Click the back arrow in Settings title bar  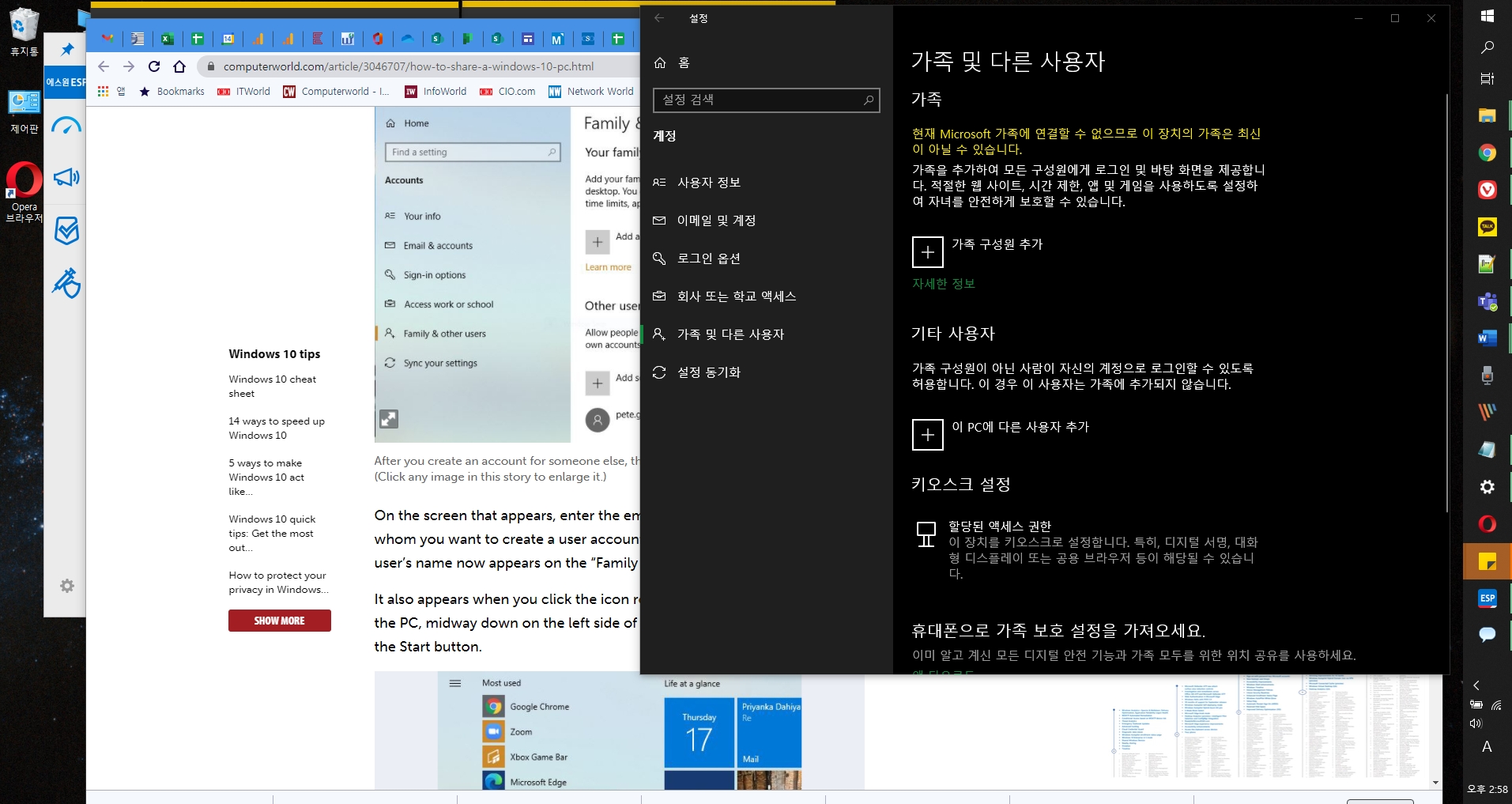[659, 18]
